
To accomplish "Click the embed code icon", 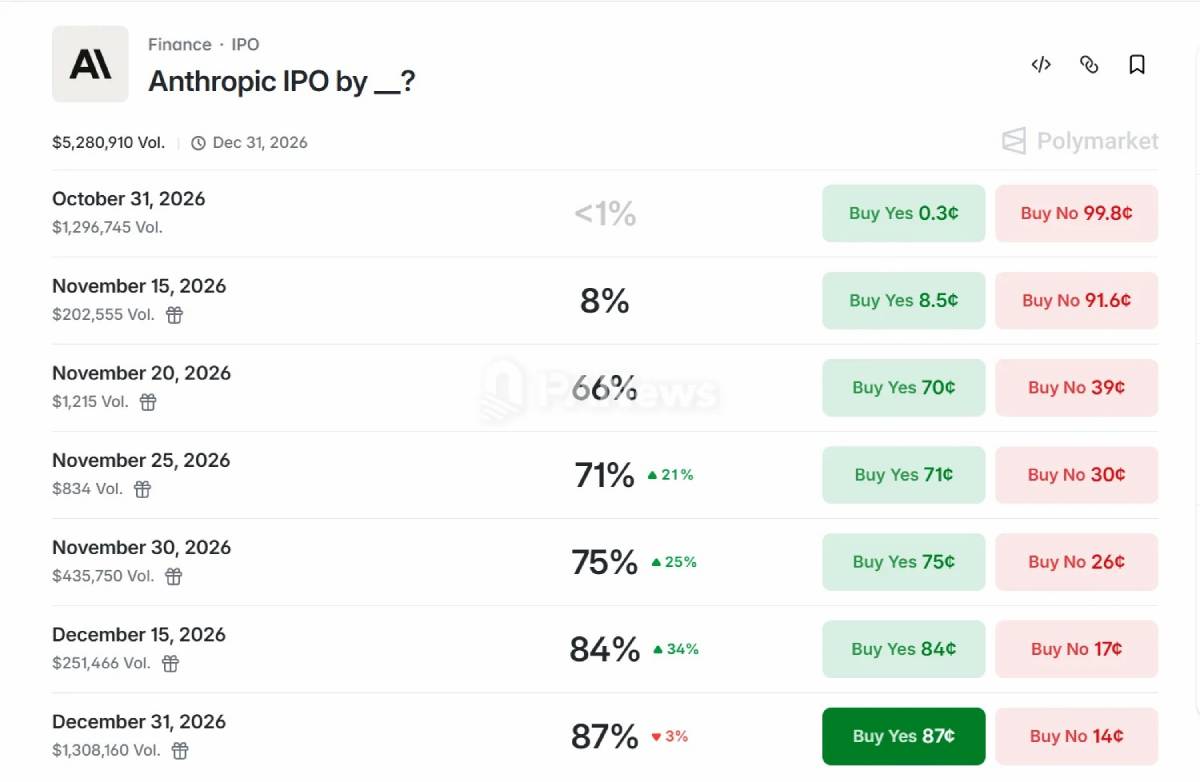I will 1041,65.
